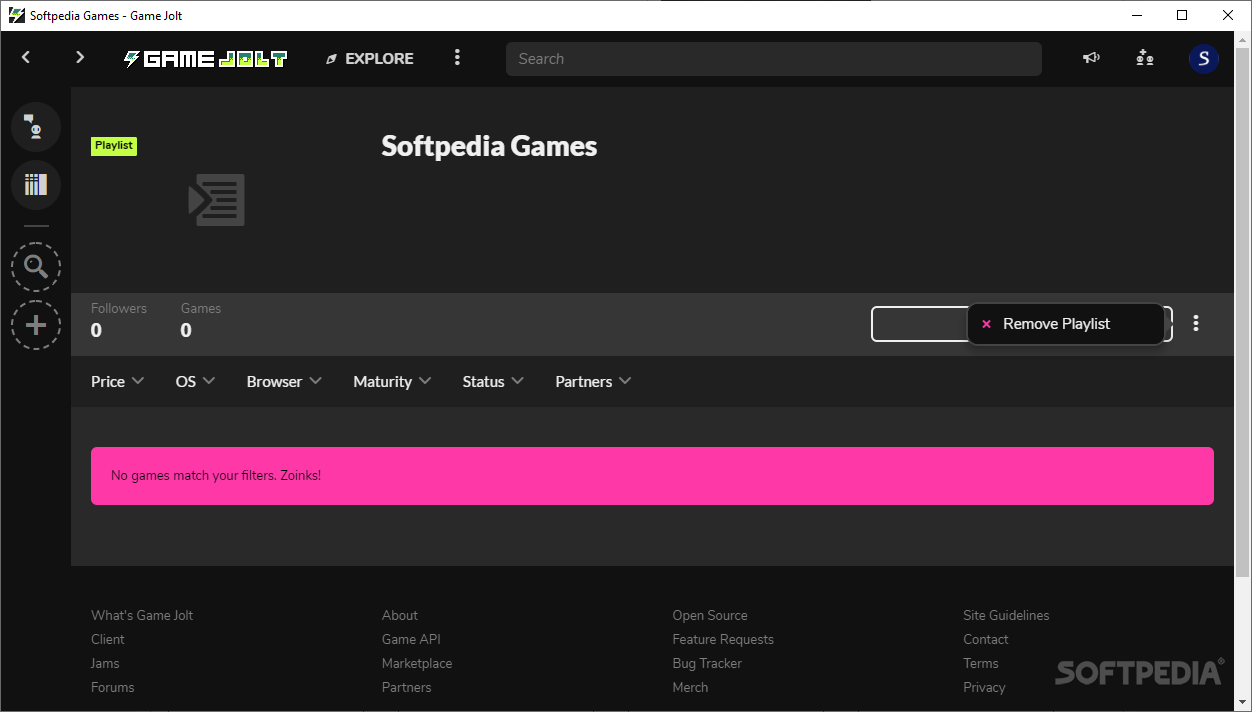Screen dimensions: 1252x712
Task: Open the Terms footer link
Action: pos(981,663)
